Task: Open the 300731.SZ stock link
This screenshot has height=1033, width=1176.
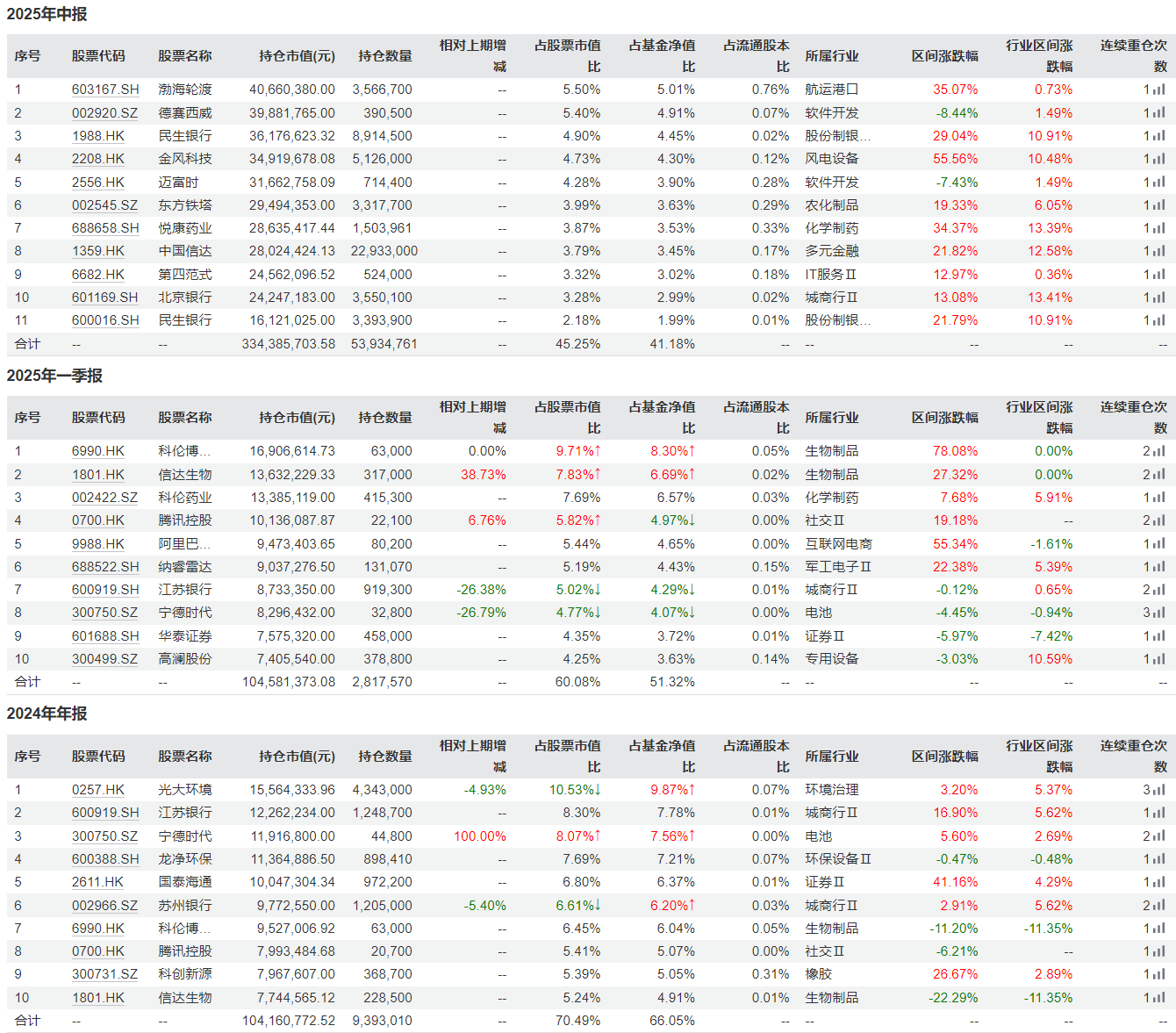Action: point(104,974)
